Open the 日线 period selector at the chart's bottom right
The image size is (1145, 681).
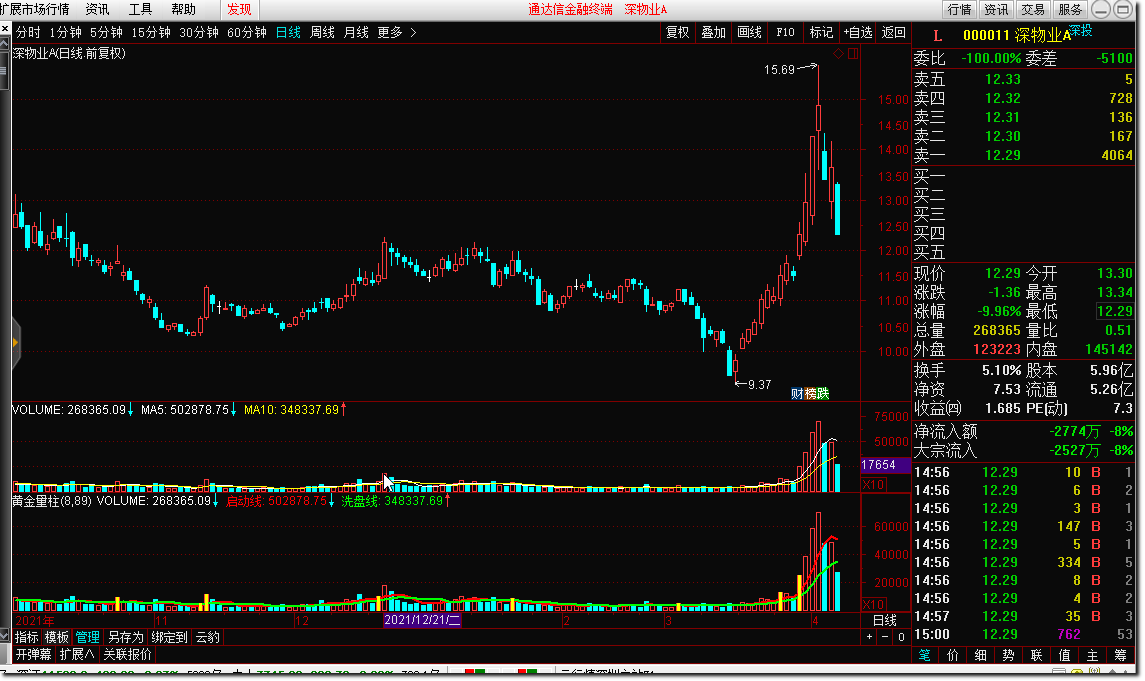[x=885, y=620]
